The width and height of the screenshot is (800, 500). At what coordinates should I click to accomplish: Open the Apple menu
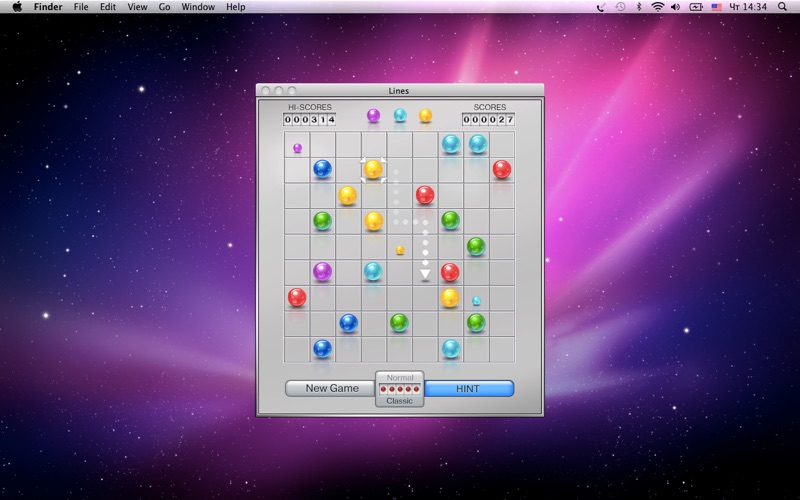pos(17,7)
